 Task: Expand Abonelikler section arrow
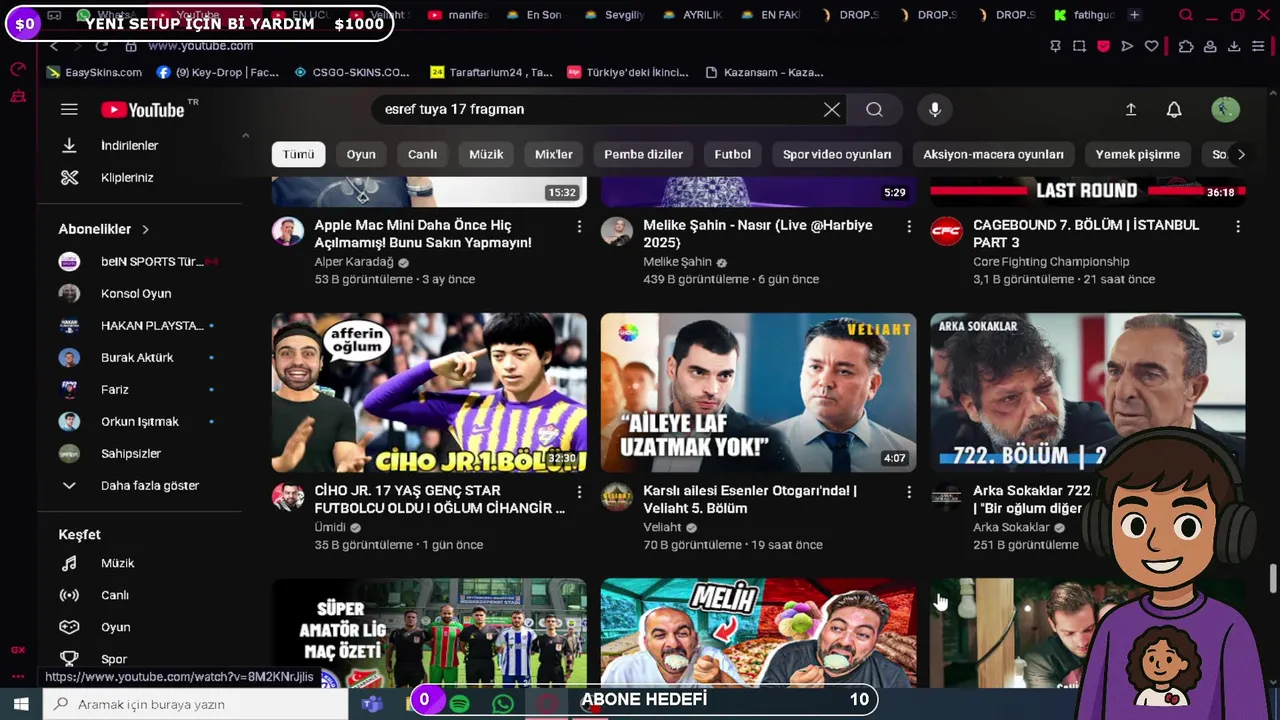(x=145, y=229)
